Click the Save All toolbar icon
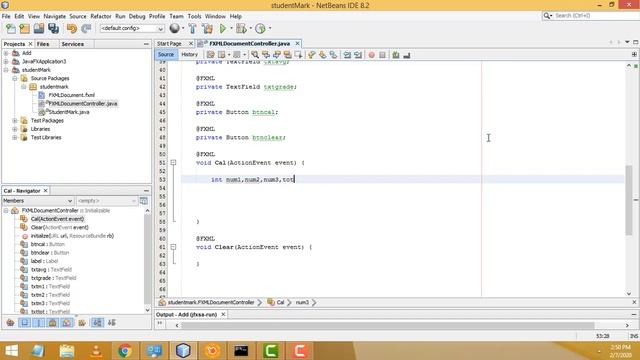 coord(53,28)
